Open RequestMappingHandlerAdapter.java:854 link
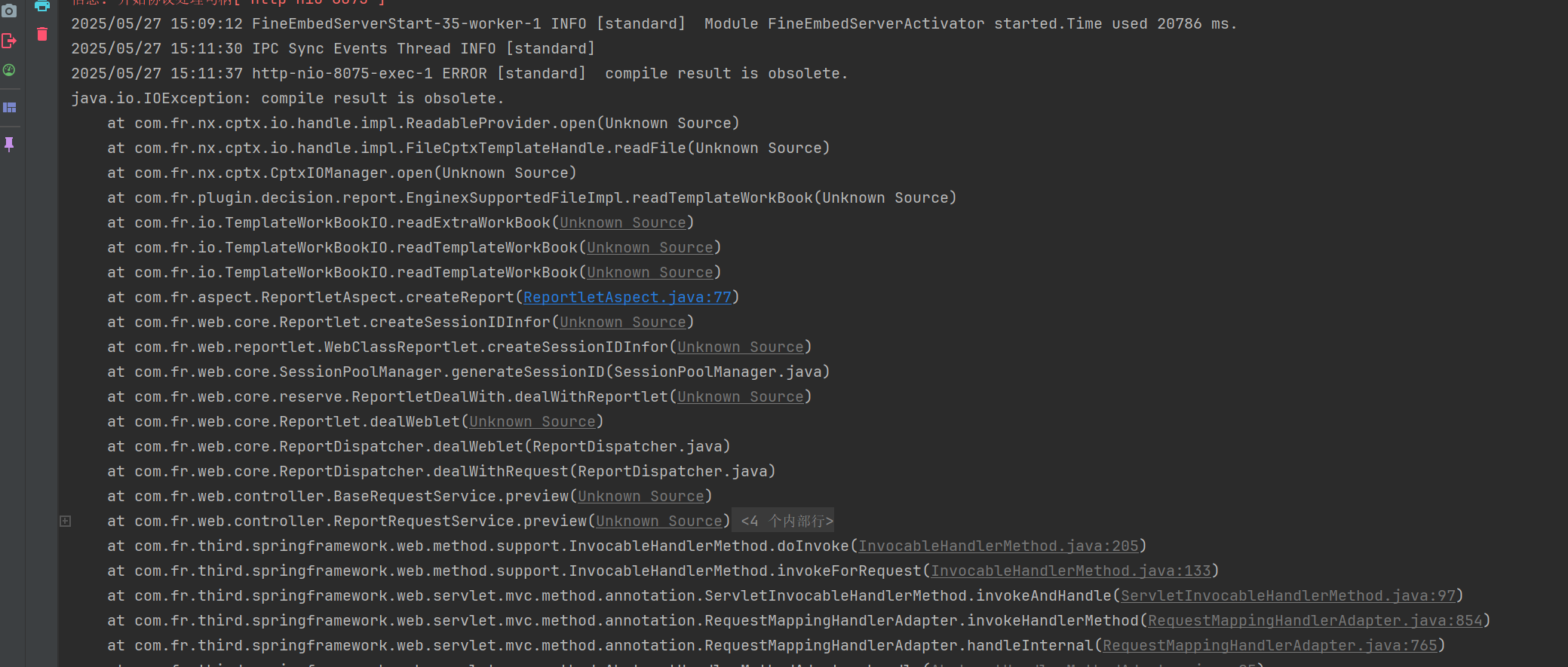The width and height of the screenshot is (1568, 667). [1315, 620]
